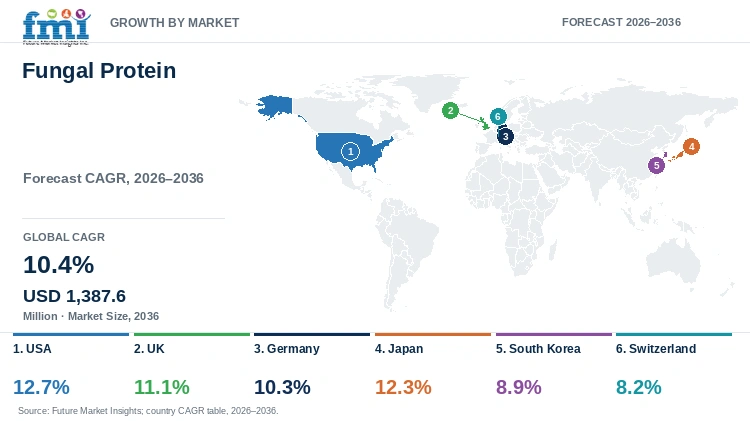
Task: Click 'Forecast CAGR, 2026–2036' subtitle
Action: pyautogui.click(x=113, y=178)
